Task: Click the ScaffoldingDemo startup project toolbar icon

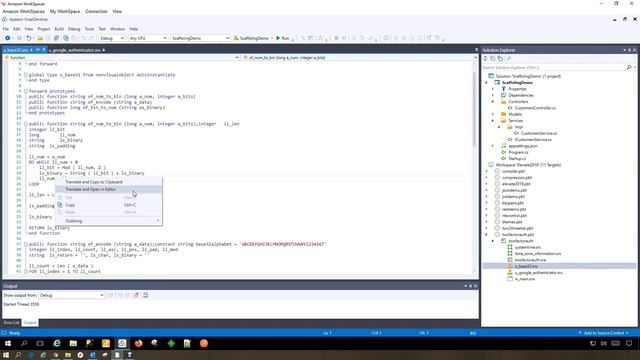Action: (x=236, y=38)
